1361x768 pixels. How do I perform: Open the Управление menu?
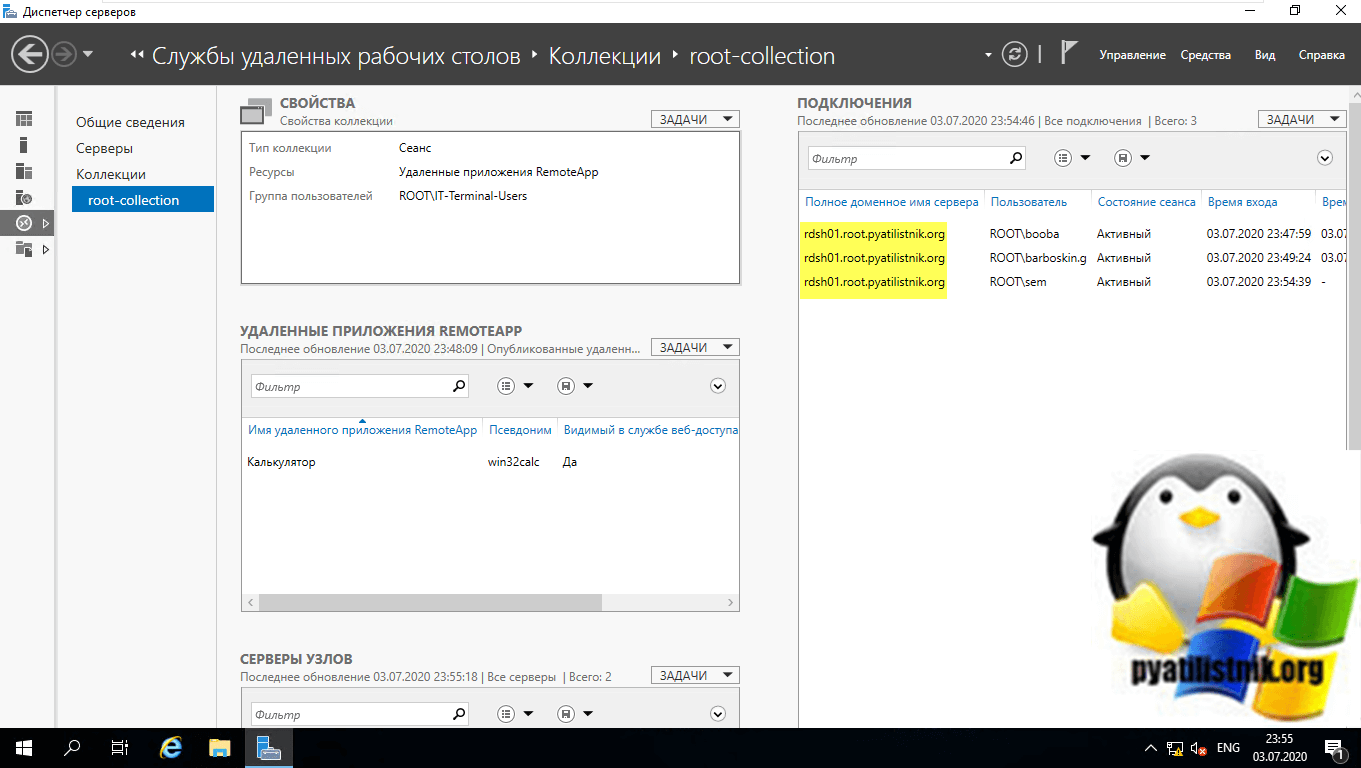coord(1132,55)
